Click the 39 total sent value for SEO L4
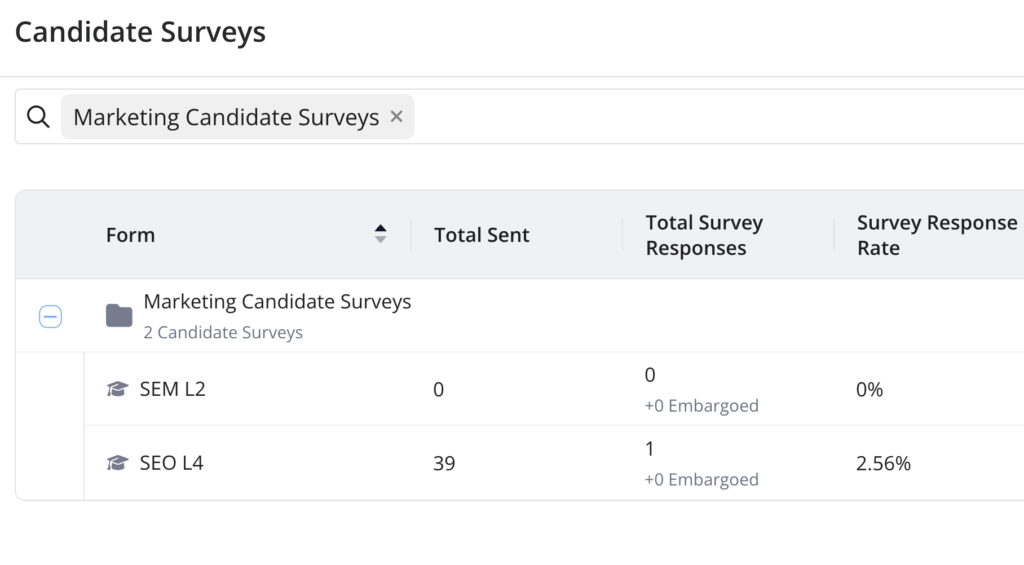The height and width of the screenshot is (565, 1024). 444,463
